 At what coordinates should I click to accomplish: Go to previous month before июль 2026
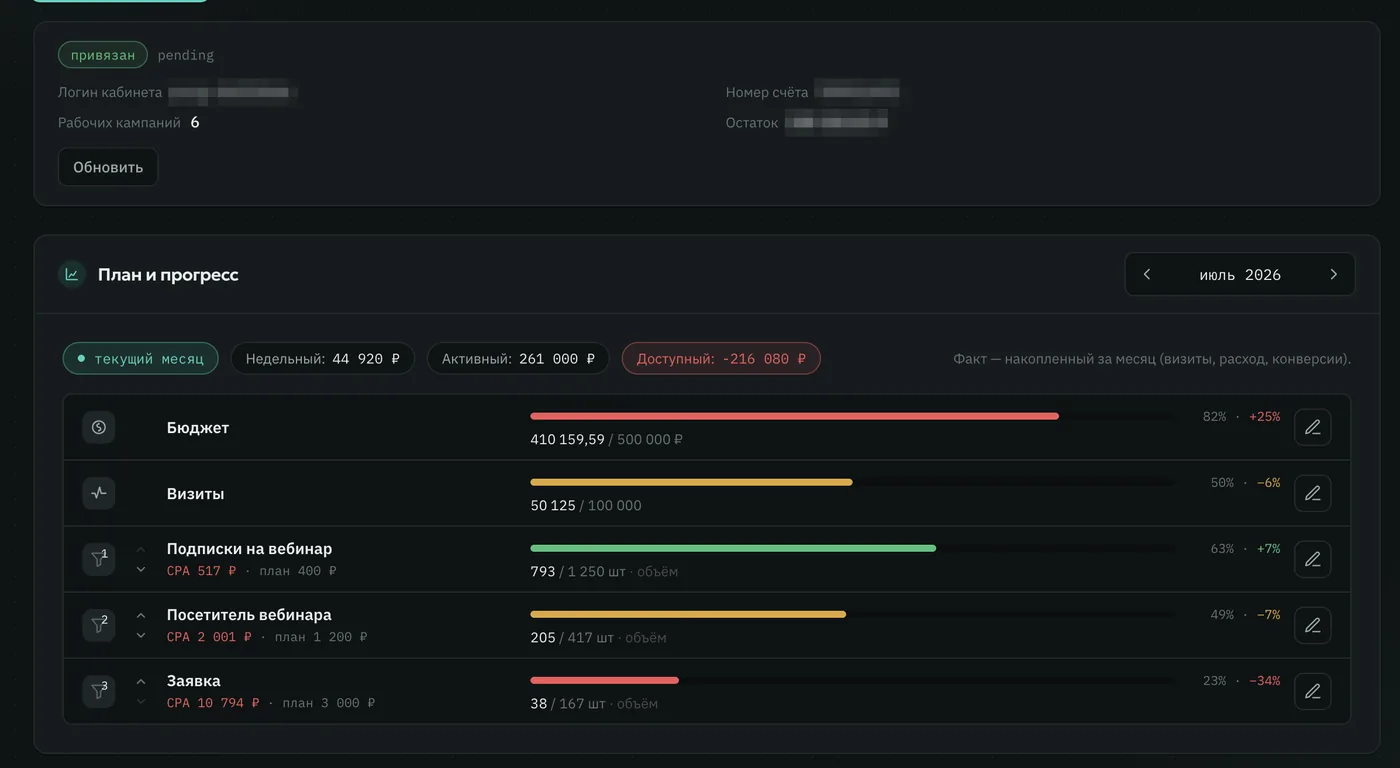[x=1147, y=274]
